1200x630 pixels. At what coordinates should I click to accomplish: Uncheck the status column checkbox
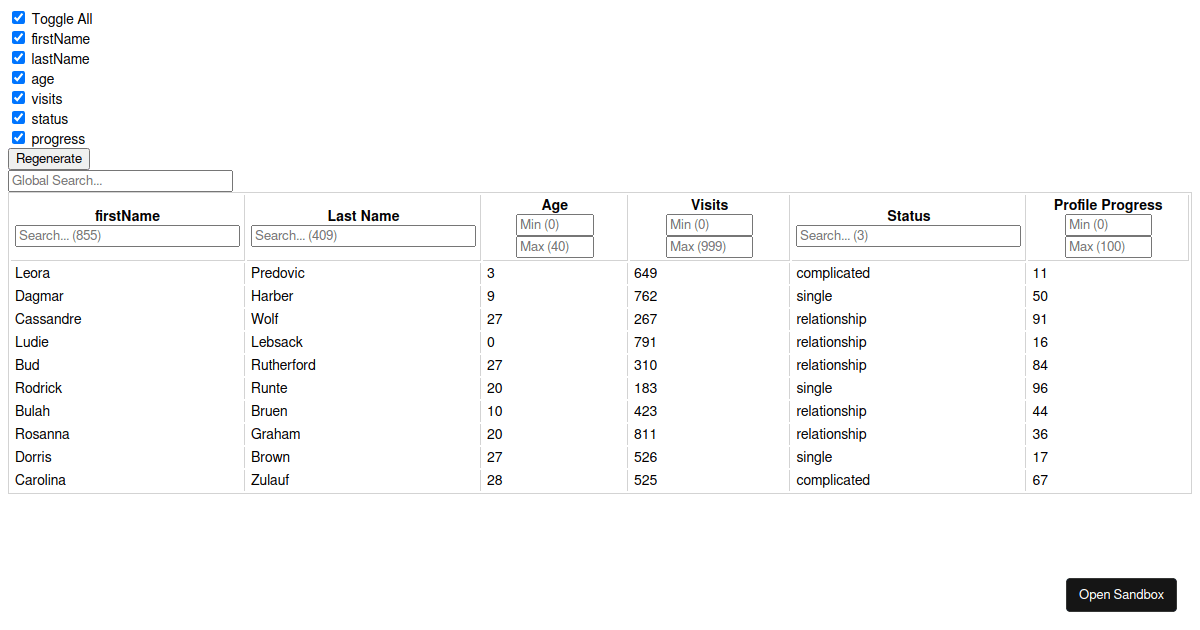point(18,118)
